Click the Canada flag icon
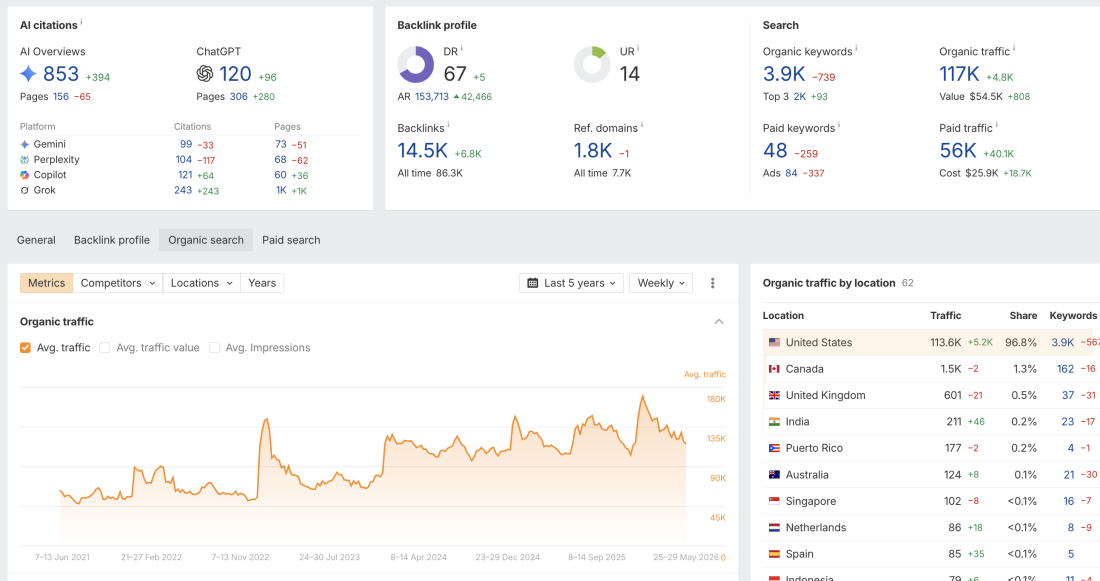The image size is (1100, 581). 774,369
